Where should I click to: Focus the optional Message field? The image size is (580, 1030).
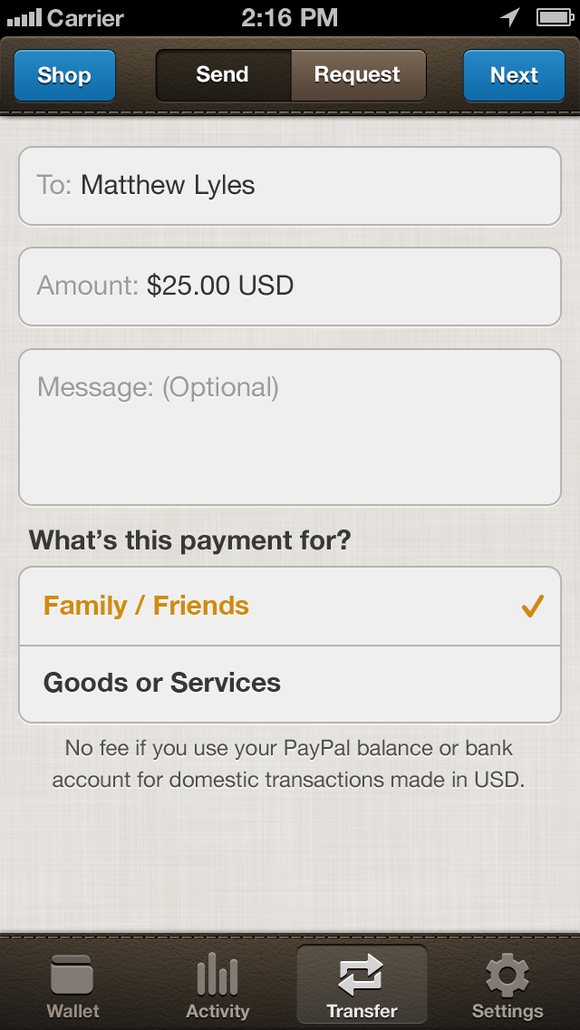(x=290, y=427)
